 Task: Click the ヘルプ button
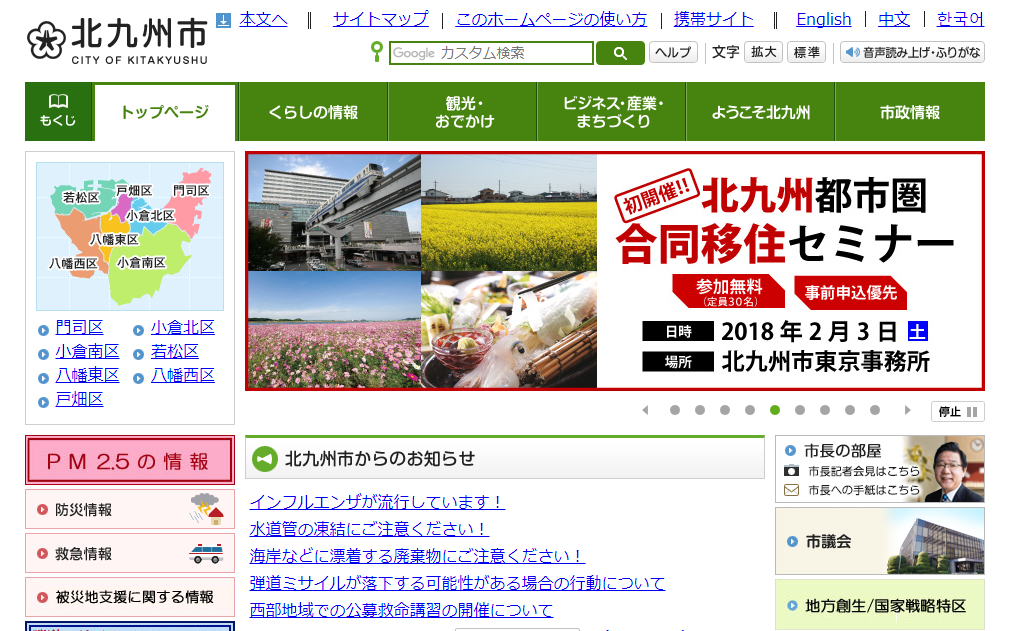click(673, 52)
